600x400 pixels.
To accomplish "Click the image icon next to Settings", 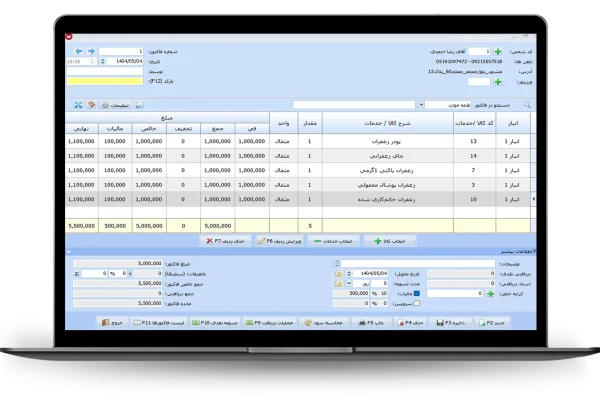I will pyautogui.click(x=140, y=105).
